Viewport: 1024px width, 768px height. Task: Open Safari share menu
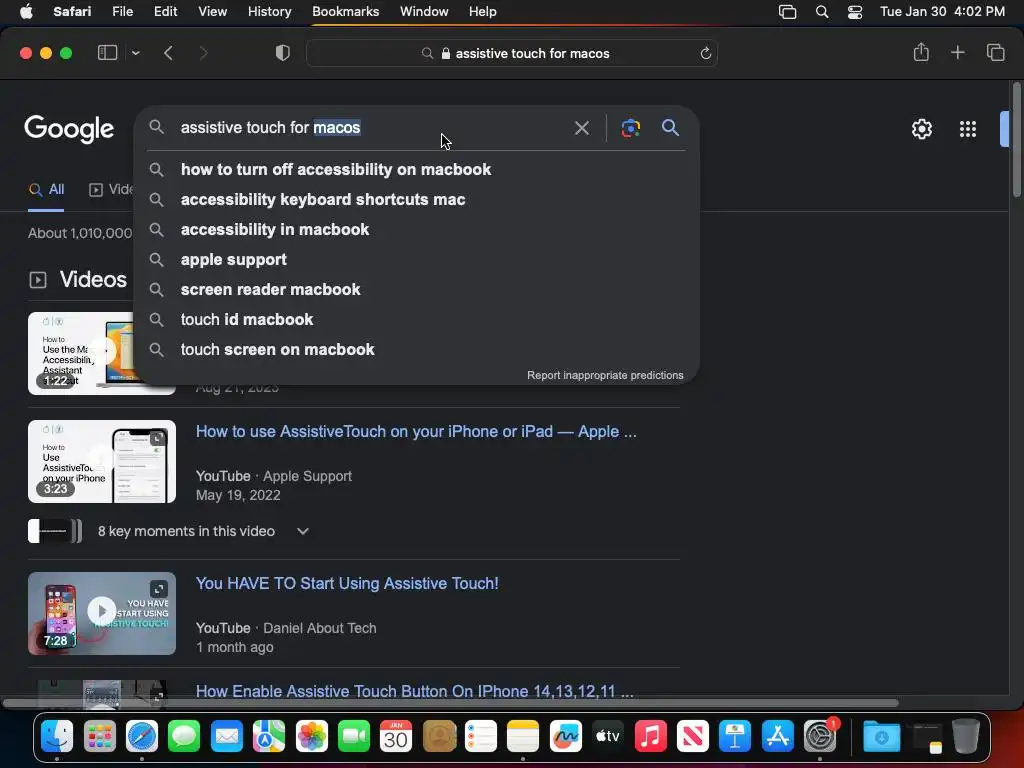921,52
